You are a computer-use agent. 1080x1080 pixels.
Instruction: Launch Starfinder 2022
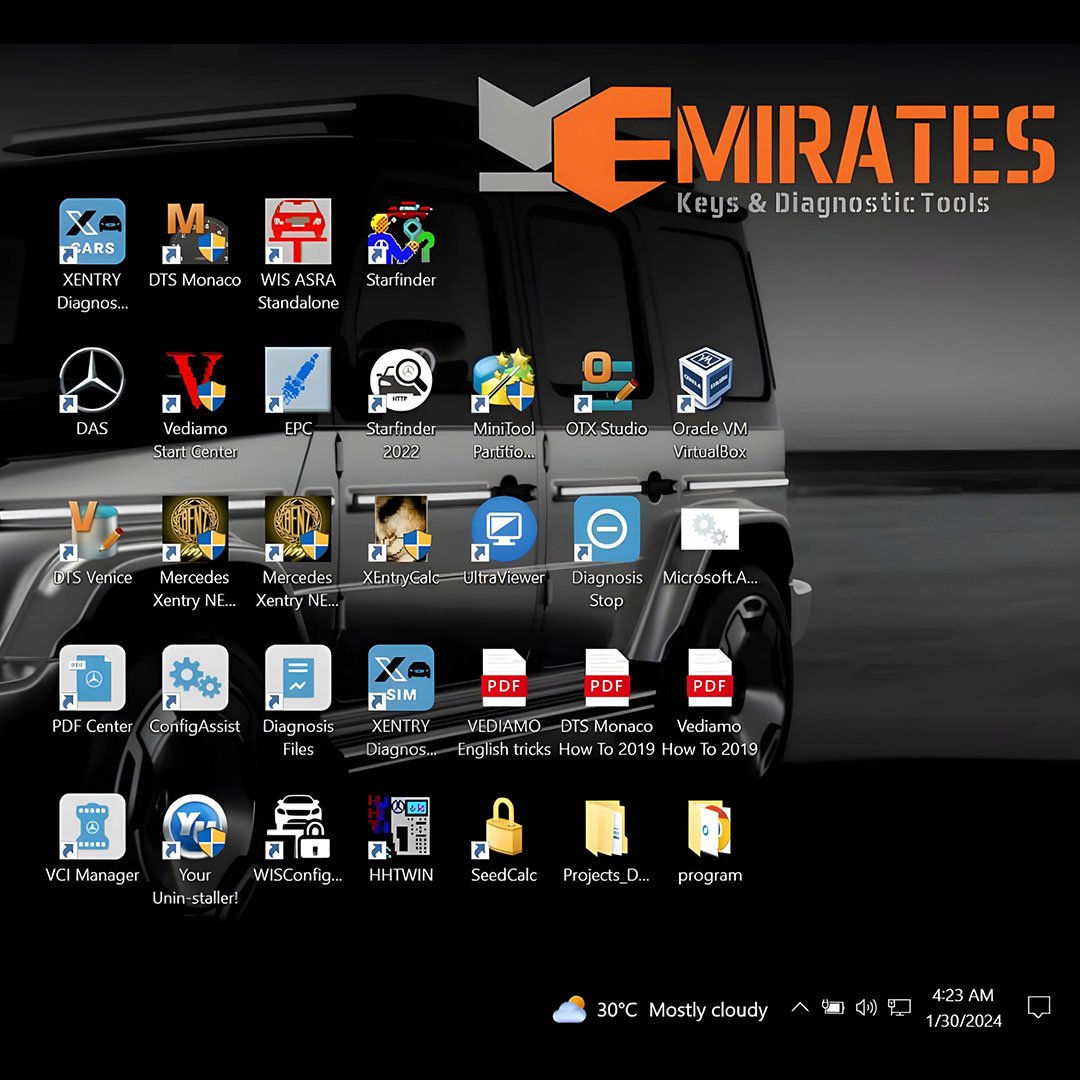click(401, 380)
